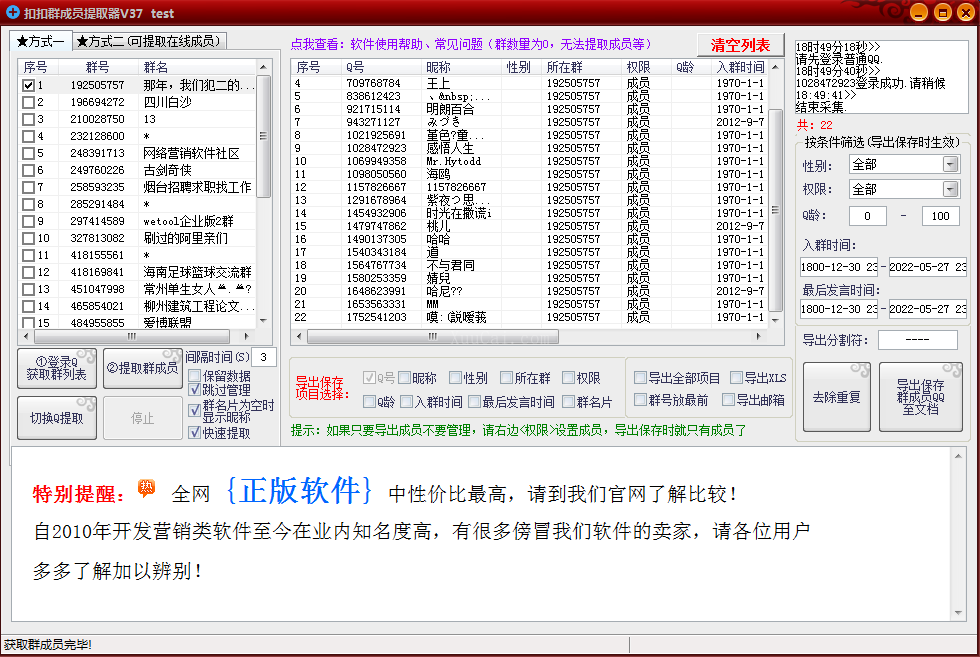
Task: Click the orange 热 hot badge icon
Action: (146, 488)
